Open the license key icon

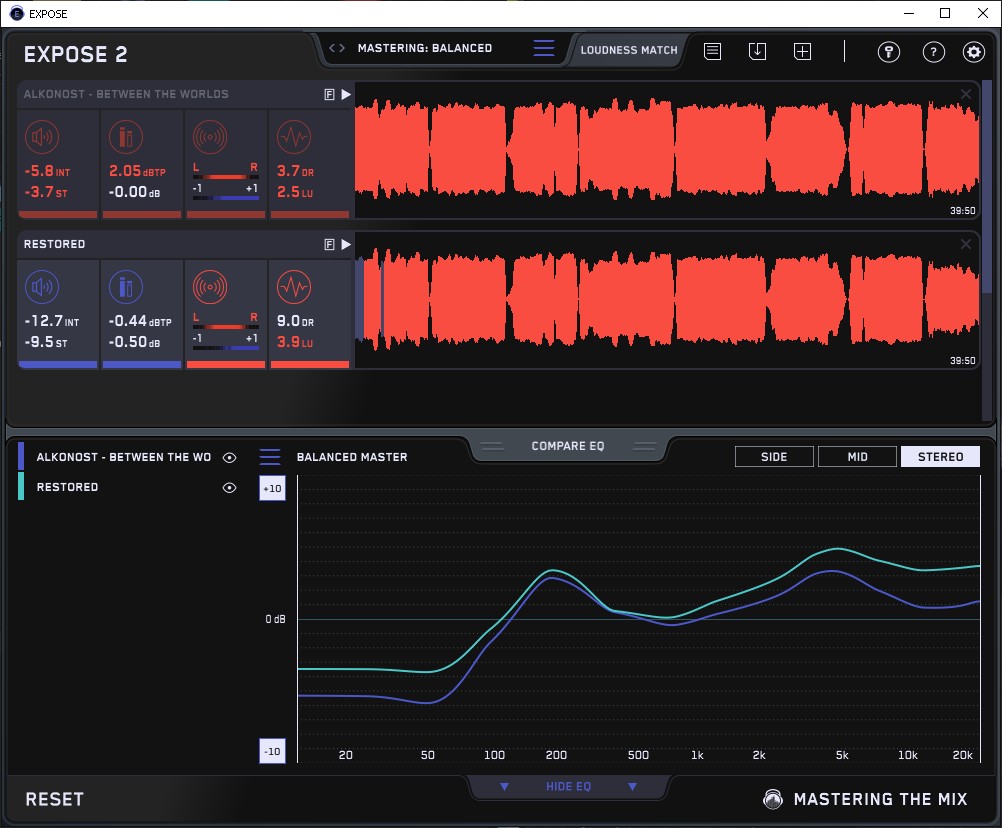click(888, 52)
